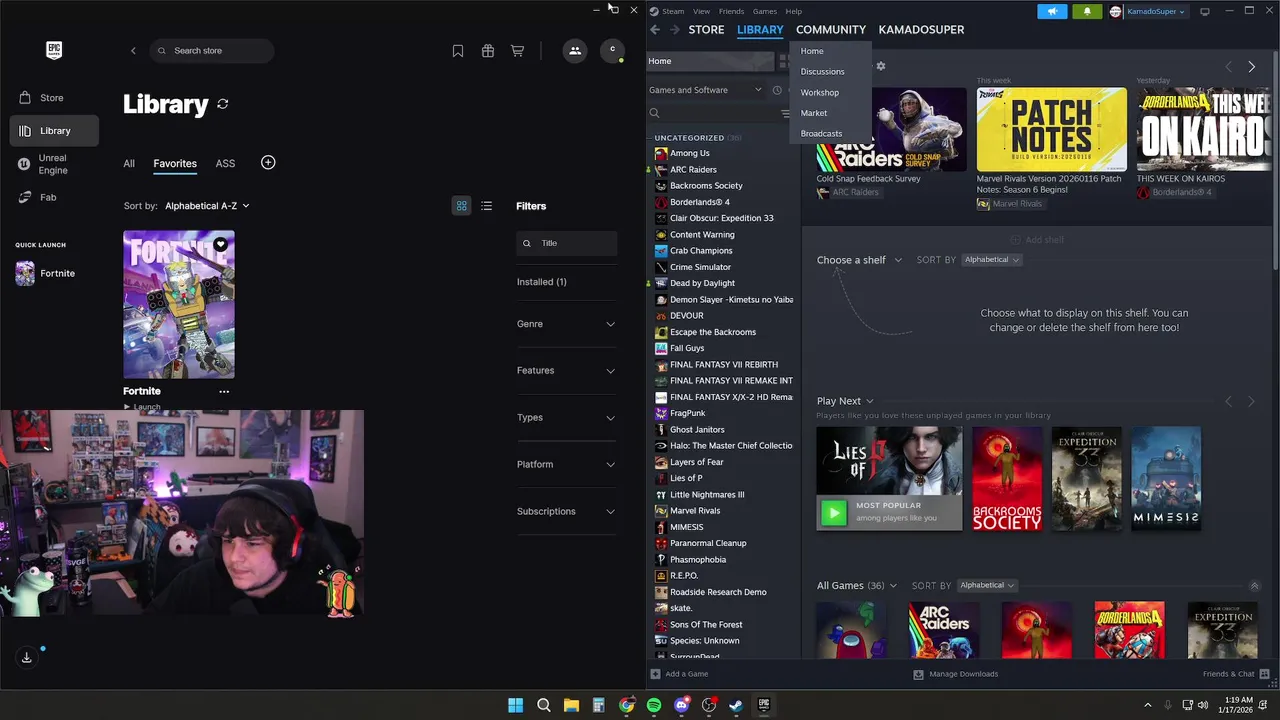Click Add a Game in Steam
The width and height of the screenshot is (1280, 720).
(679, 674)
